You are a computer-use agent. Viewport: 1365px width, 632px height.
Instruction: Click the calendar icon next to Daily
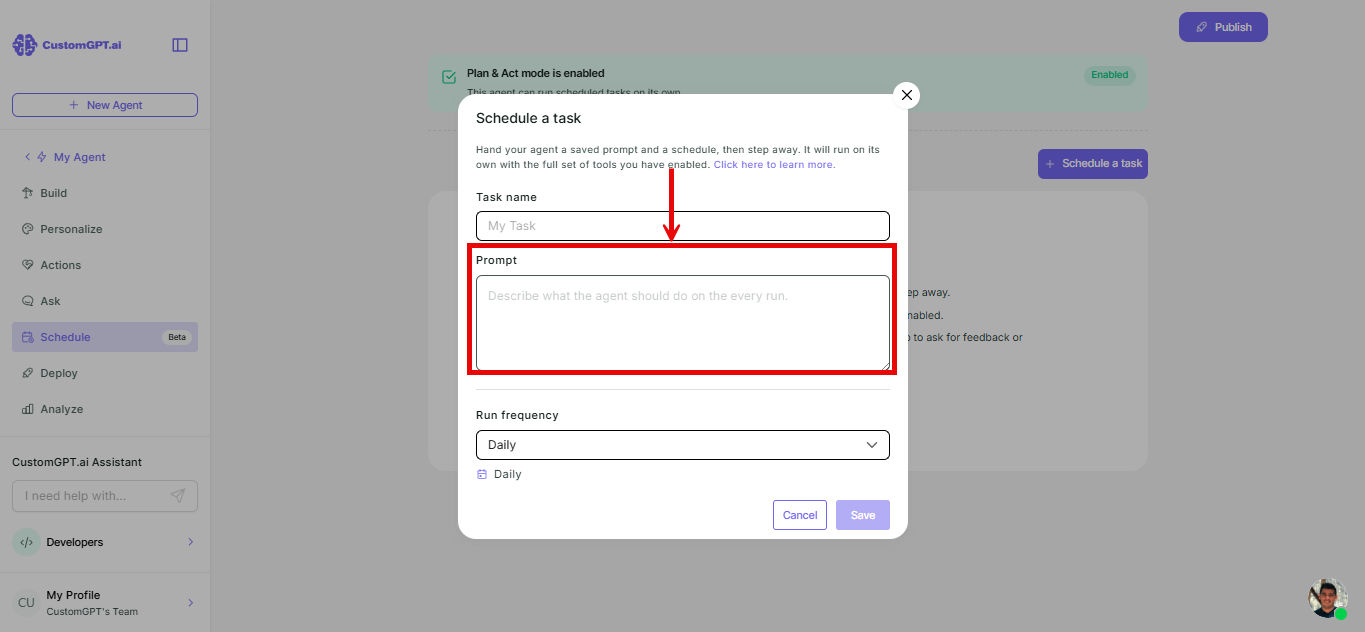[482, 474]
